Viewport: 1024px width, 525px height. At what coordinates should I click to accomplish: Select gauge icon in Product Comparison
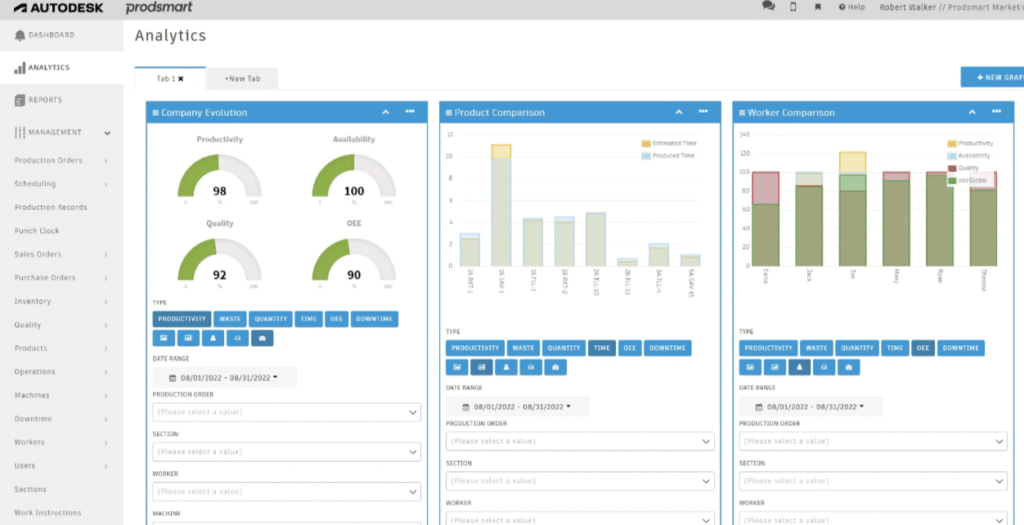[x=555, y=367]
